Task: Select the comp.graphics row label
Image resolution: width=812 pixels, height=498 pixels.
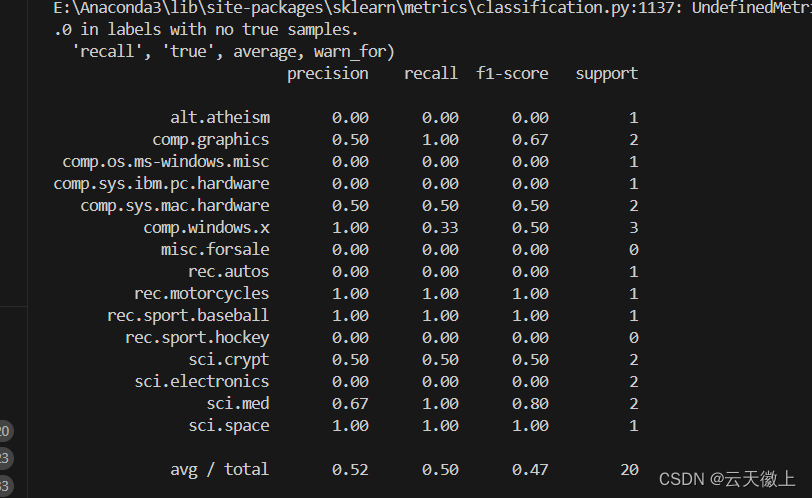Action: (x=211, y=140)
